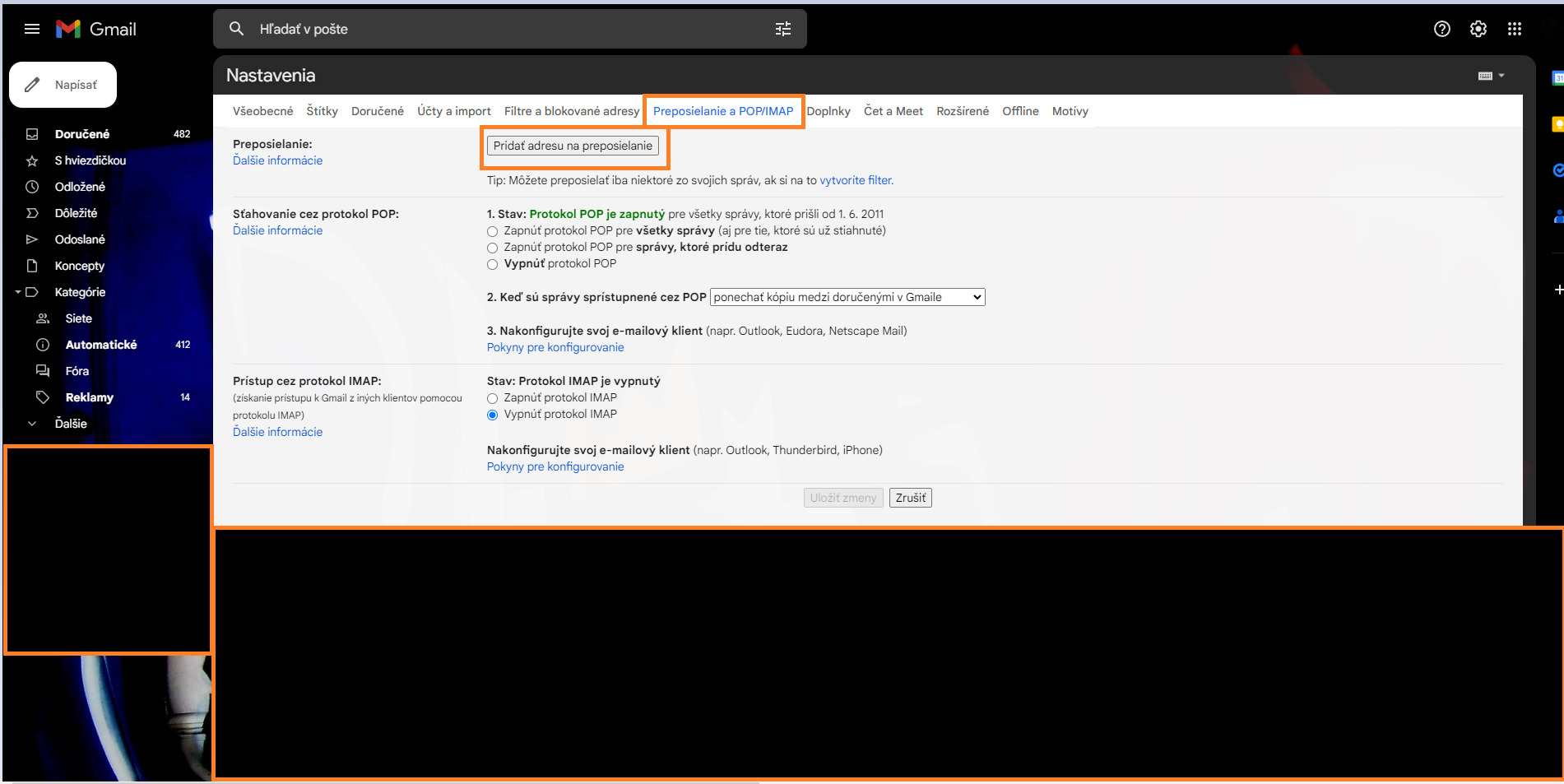Click Pridať adresu na preposielanie button

(x=573, y=146)
